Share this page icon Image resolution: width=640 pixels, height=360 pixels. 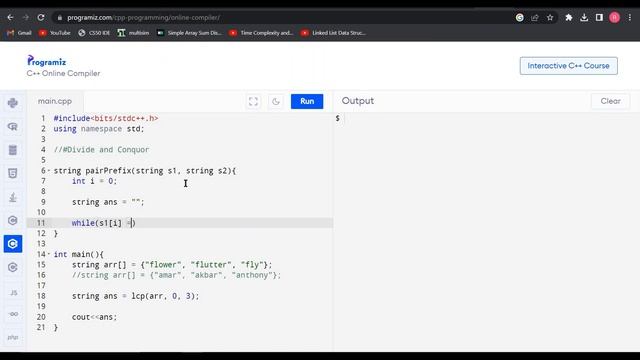click(535, 18)
